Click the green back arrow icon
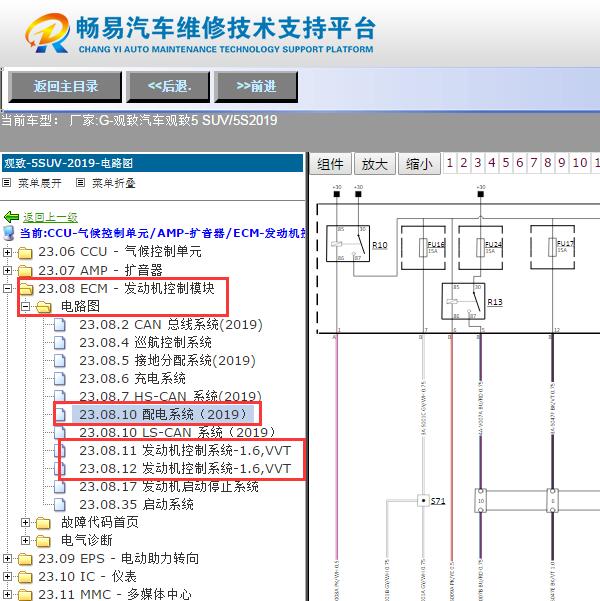The height and width of the screenshot is (601, 600). pyautogui.click(x=11, y=217)
